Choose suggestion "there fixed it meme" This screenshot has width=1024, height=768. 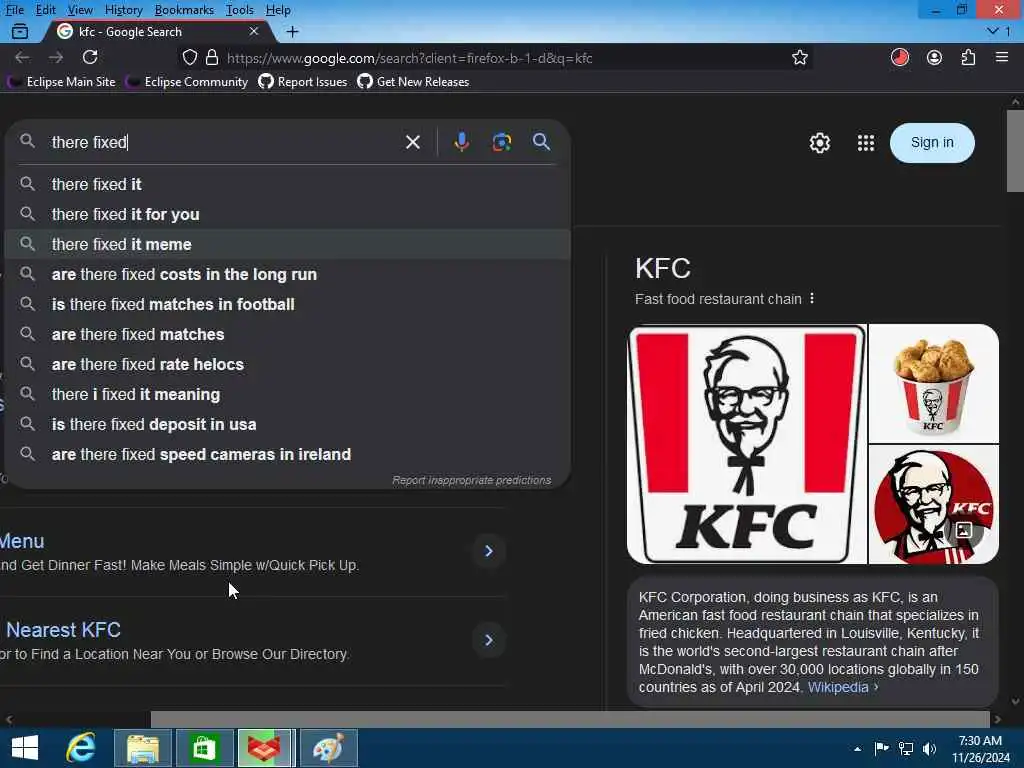[x=287, y=244]
